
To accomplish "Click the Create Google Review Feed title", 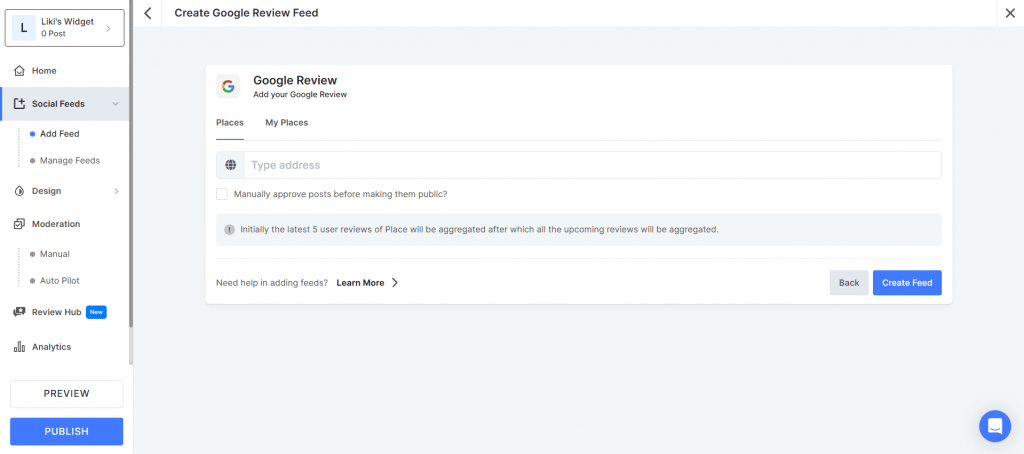I will tap(246, 13).
